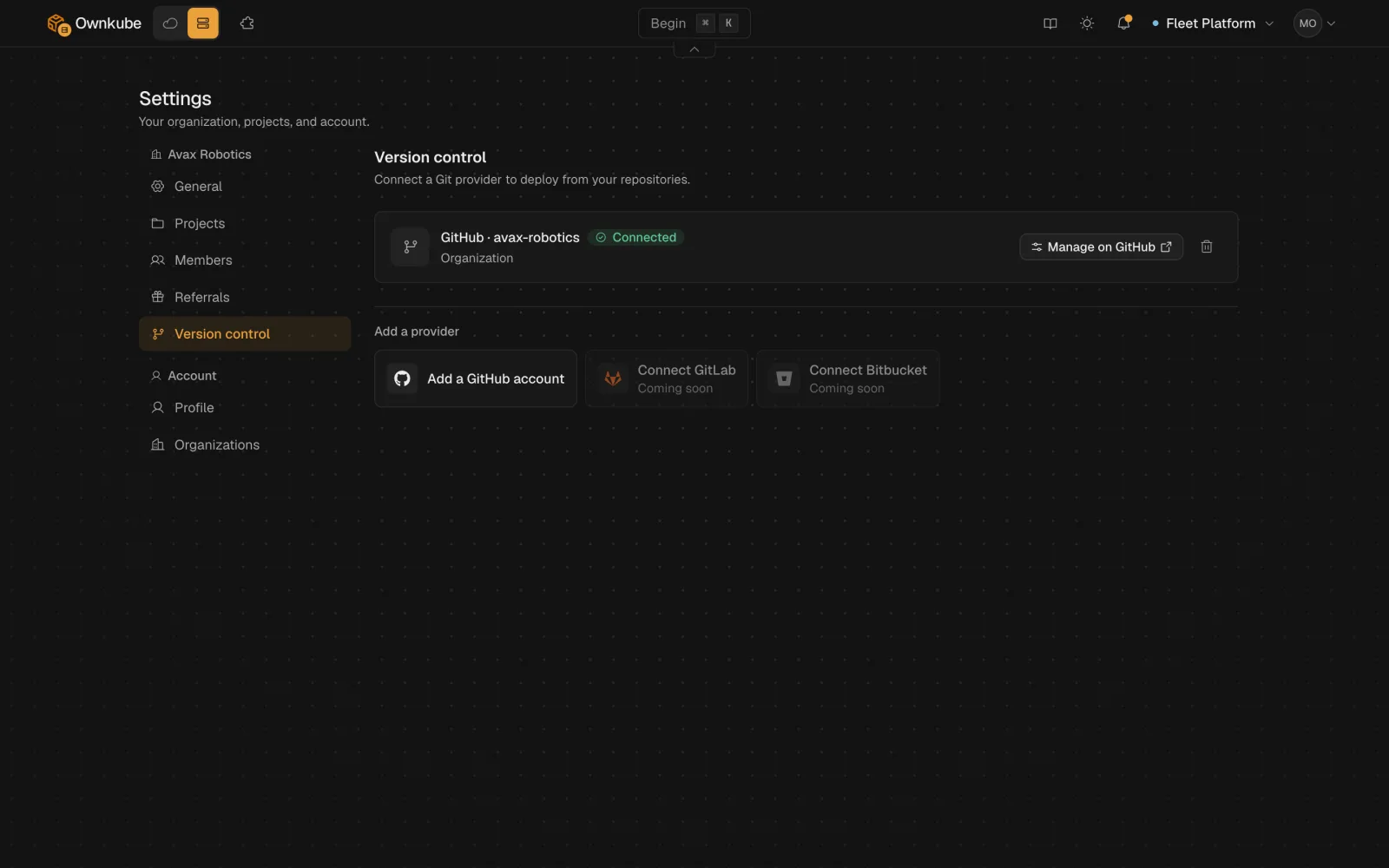The image size is (1389, 868).
Task: Click the General gear icon
Action: click(x=157, y=187)
